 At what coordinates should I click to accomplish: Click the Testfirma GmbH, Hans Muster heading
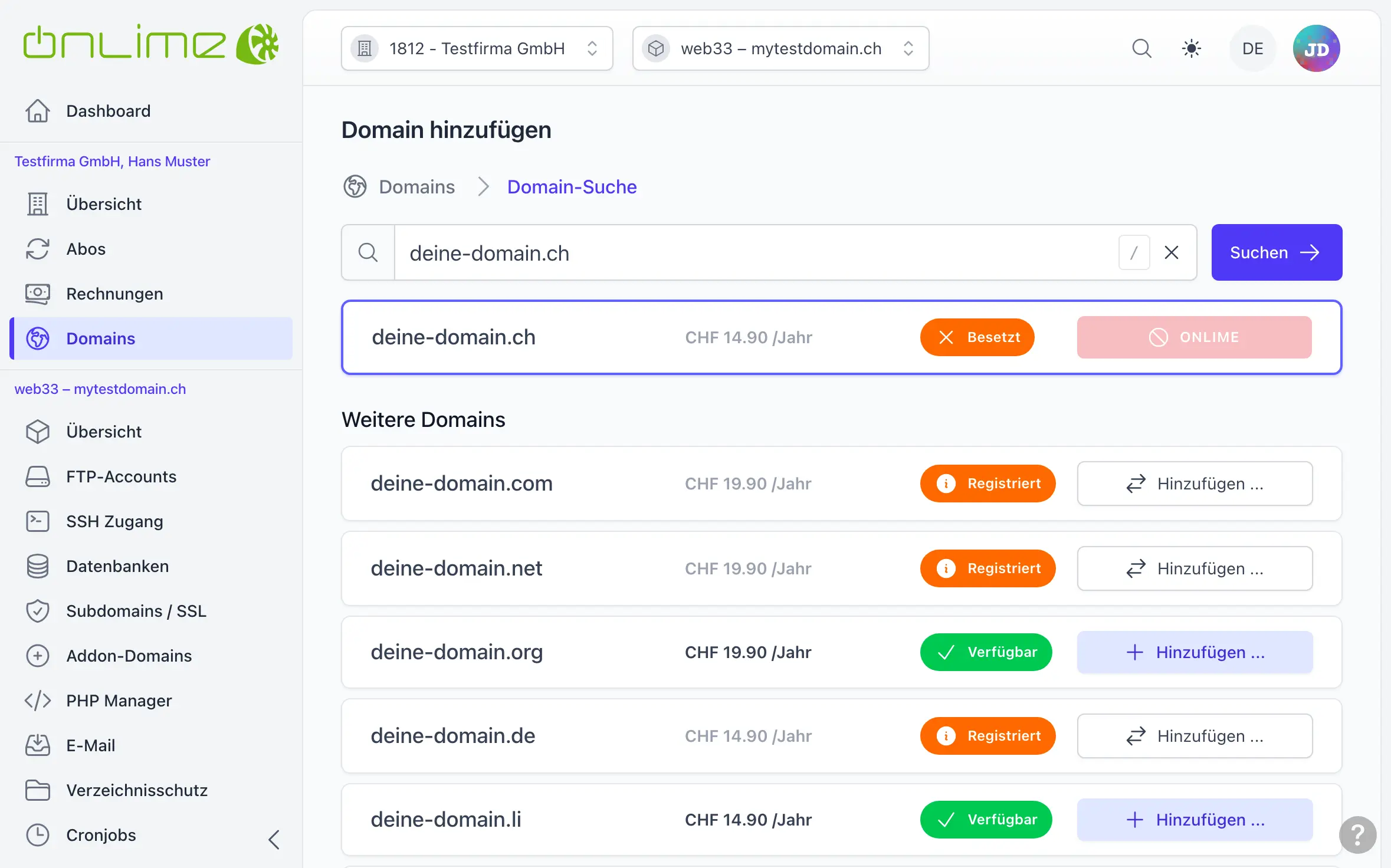[x=112, y=162]
